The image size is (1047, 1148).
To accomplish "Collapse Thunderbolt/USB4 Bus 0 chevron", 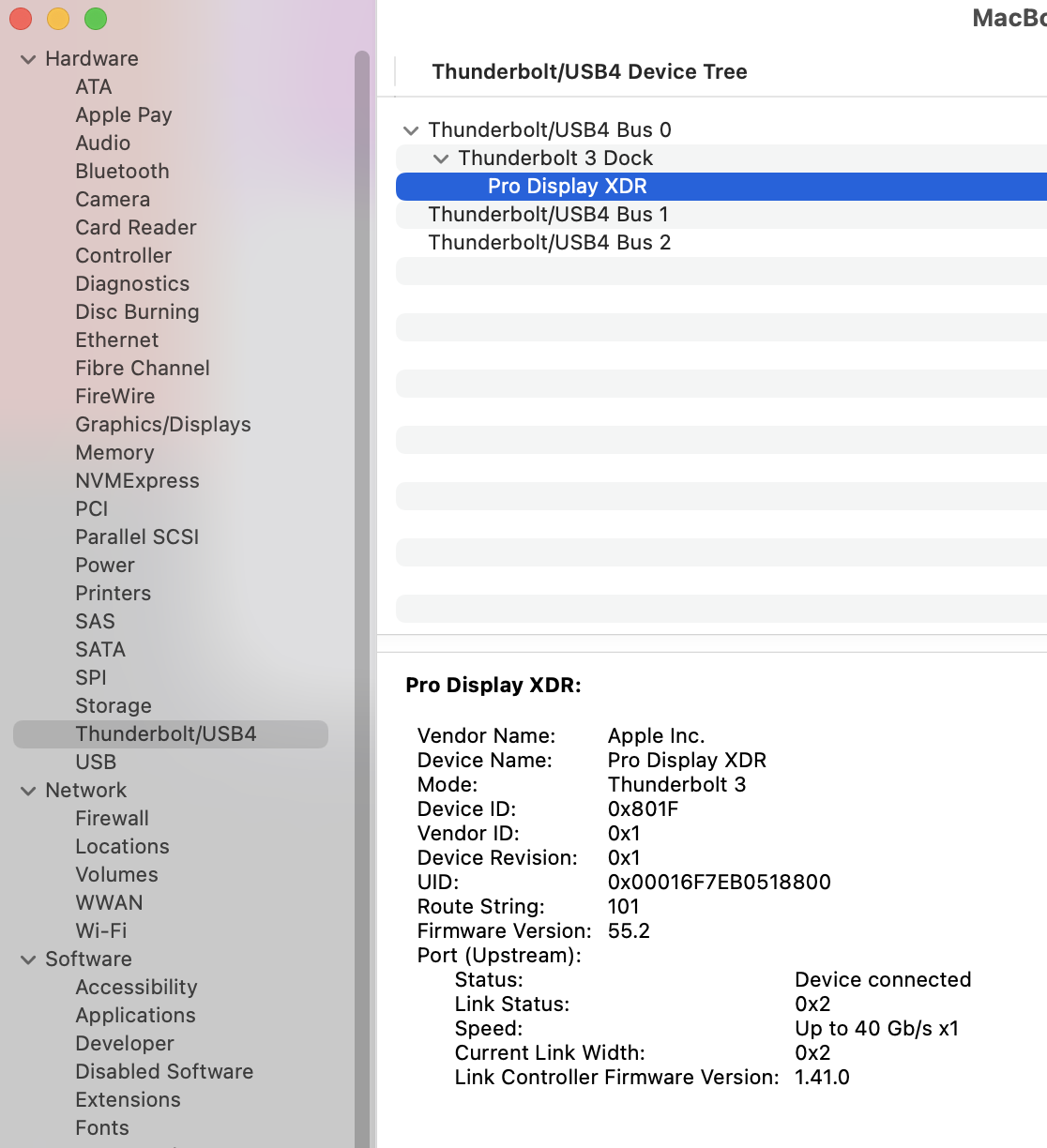I will tap(411, 130).
